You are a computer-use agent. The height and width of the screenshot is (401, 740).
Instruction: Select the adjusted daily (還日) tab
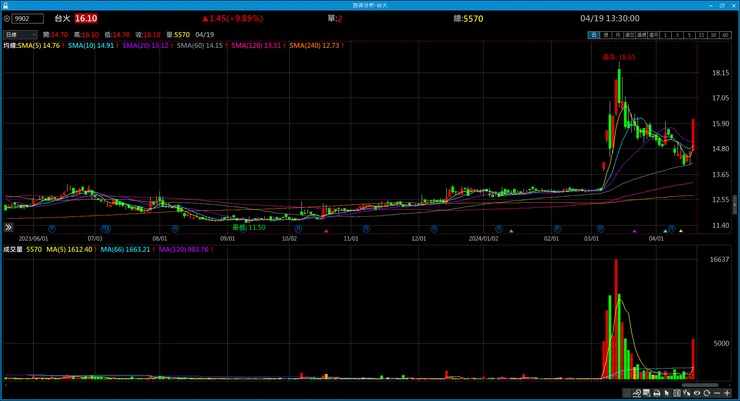pos(630,35)
